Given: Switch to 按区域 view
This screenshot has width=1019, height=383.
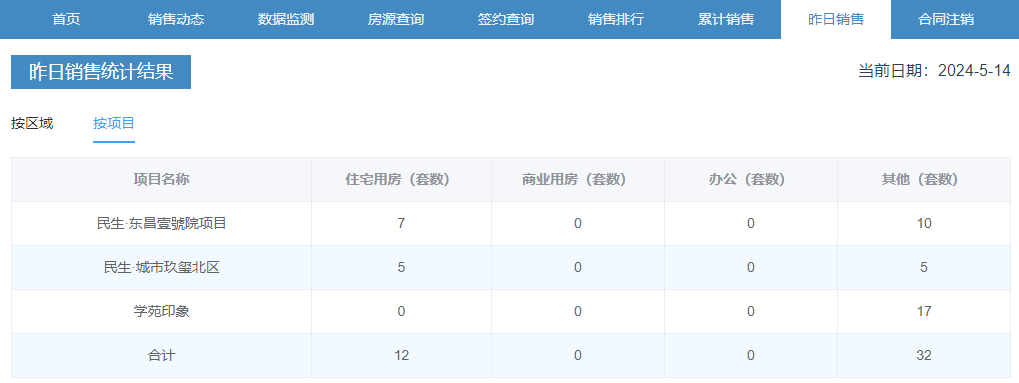Looking at the screenshot, I should tap(32, 124).
